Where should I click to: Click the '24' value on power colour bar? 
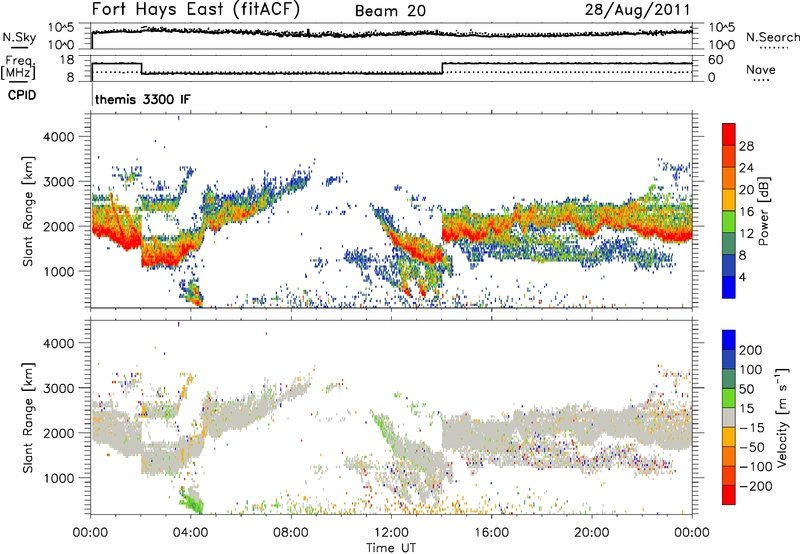coord(746,168)
